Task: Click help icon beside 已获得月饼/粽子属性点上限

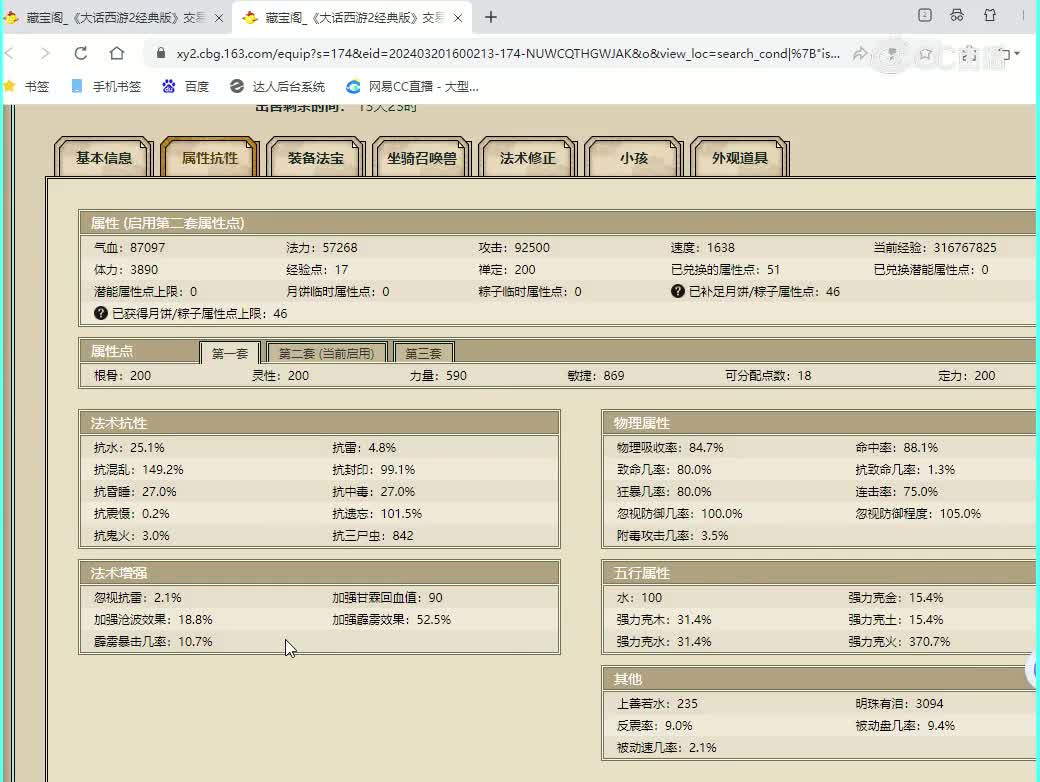Action: coord(101,313)
